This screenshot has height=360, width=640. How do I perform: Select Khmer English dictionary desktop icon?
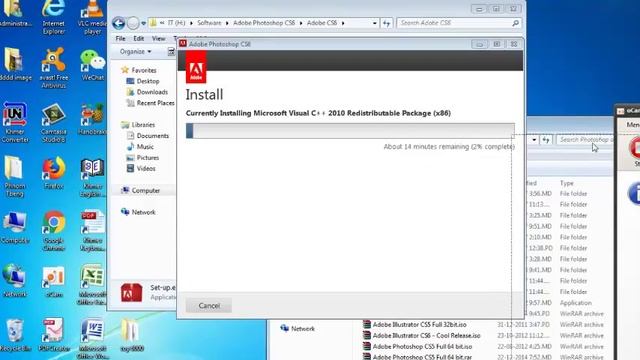[92, 177]
